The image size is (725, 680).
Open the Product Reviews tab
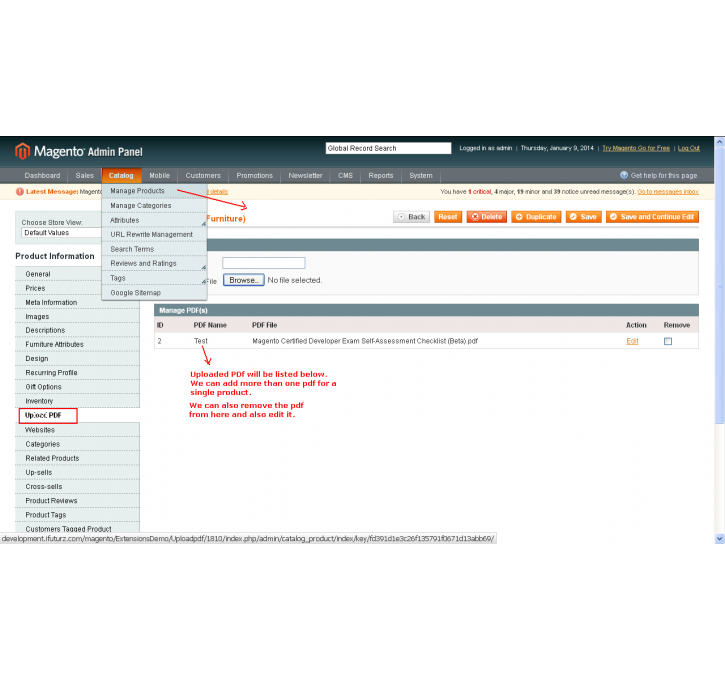(77, 501)
